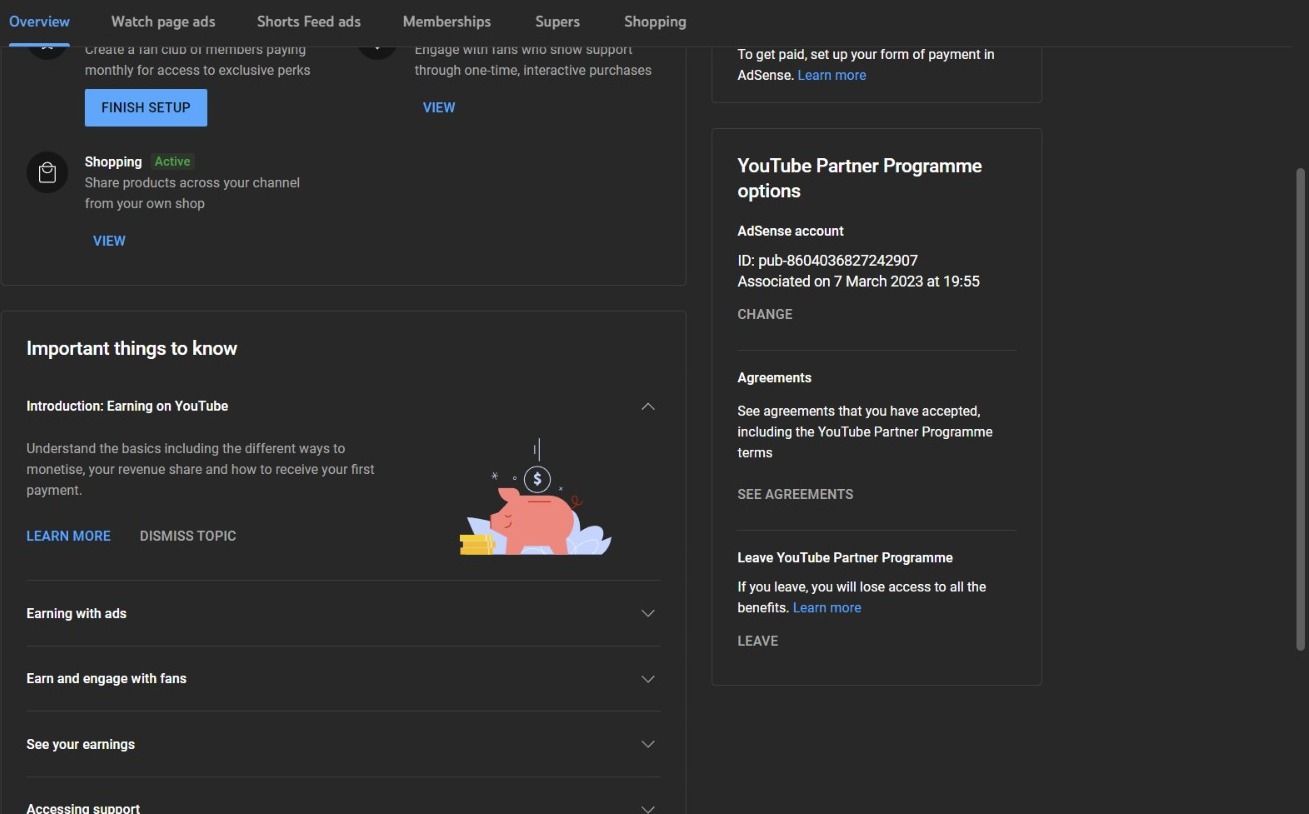This screenshot has height=814, width=1309.
Task: Select the Supers tab
Action: [x=557, y=21]
